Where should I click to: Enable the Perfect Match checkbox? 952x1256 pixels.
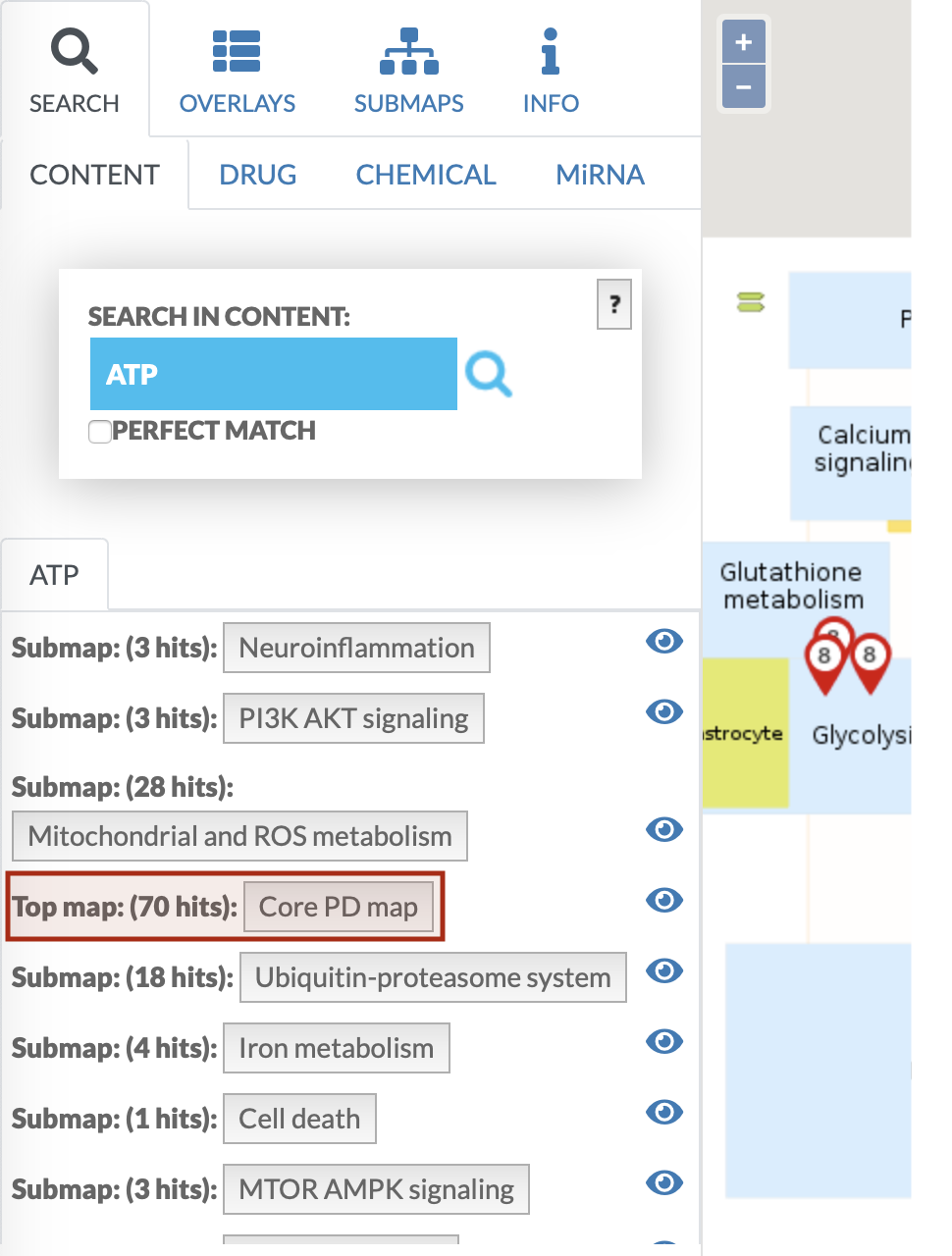[x=100, y=432]
